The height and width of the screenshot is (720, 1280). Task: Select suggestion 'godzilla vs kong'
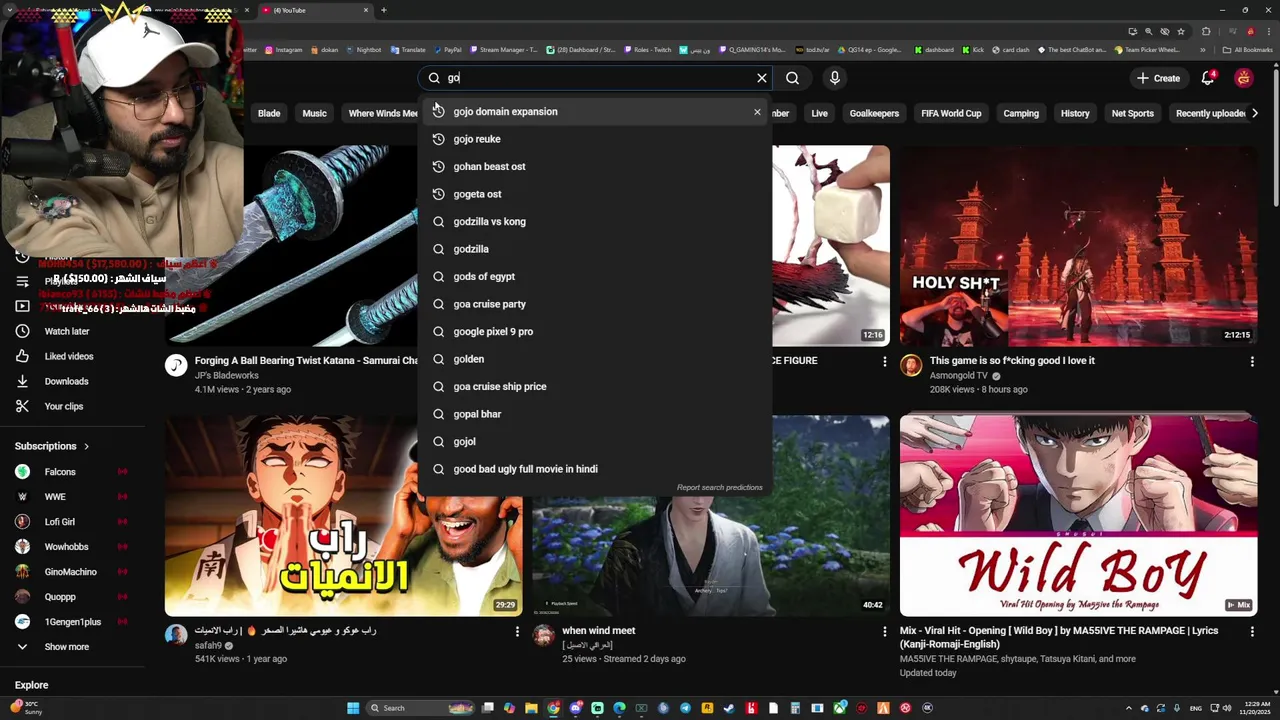(595, 222)
